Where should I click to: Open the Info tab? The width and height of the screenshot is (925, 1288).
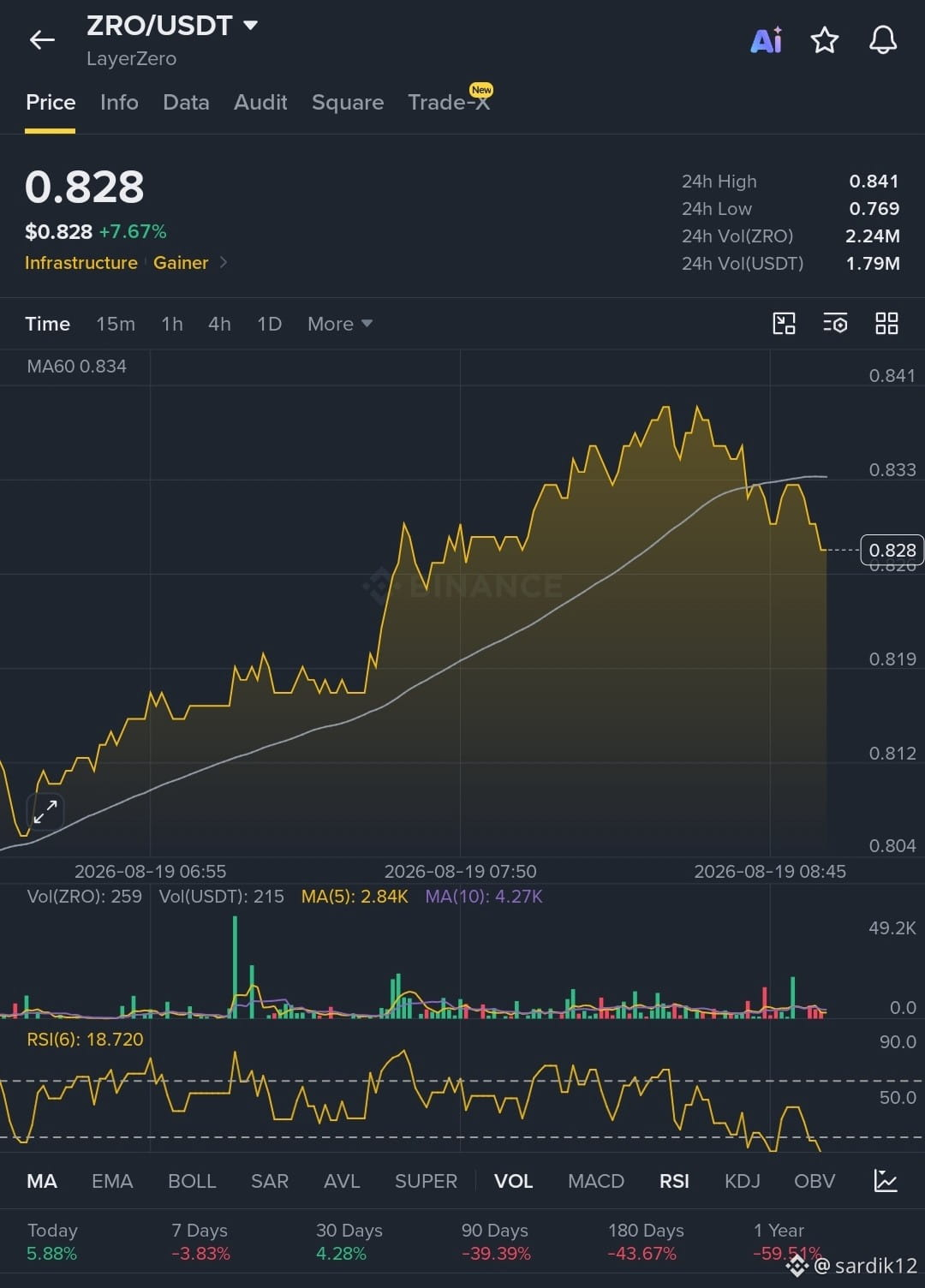coord(119,103)
